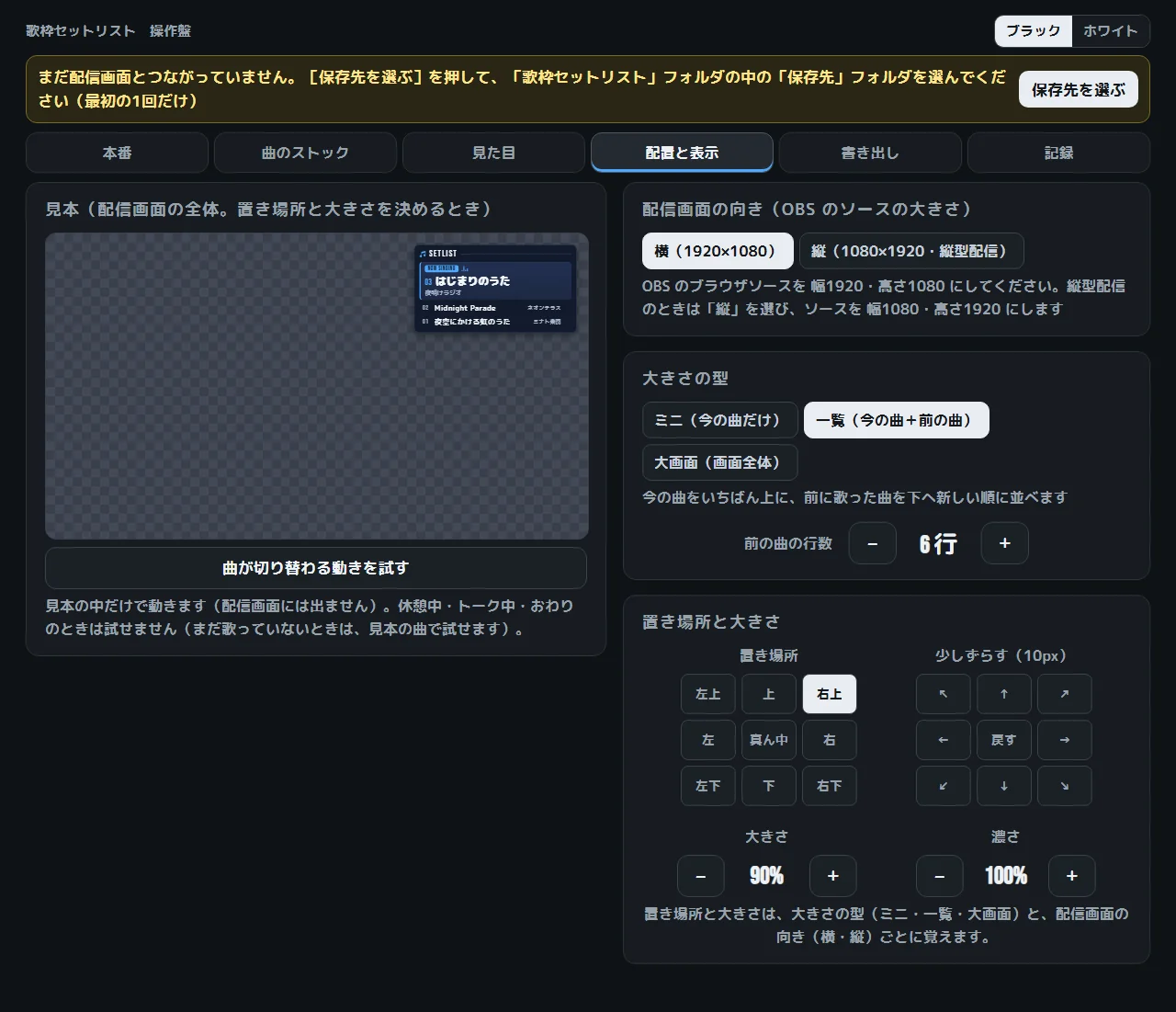Choose the 大画面（画面全体）size type
This screenshot has width=1176, height=1012.
point(719,462)
